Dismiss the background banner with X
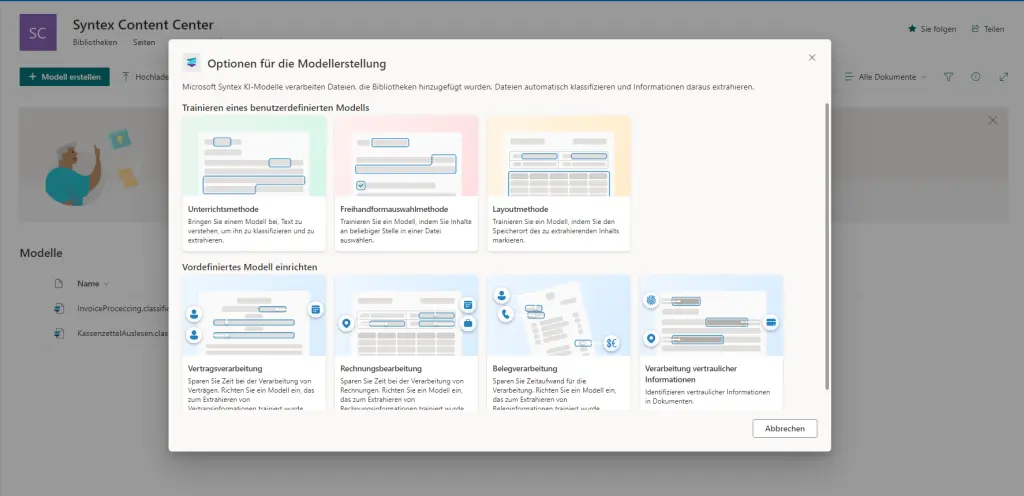 click(993, 120)
